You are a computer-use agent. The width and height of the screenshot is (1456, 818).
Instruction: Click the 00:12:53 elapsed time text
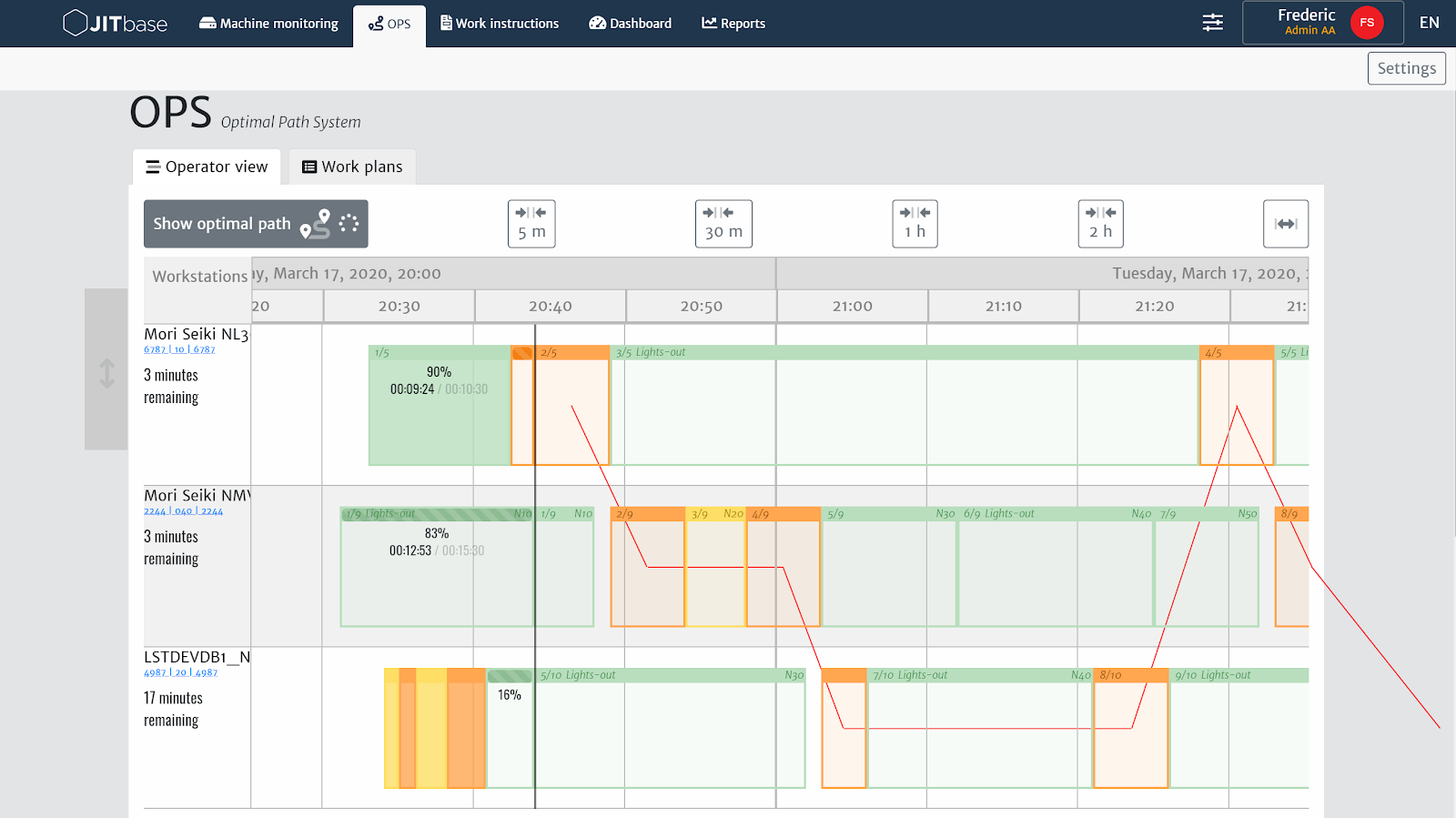pyautogui.click(x=410, y=550)
